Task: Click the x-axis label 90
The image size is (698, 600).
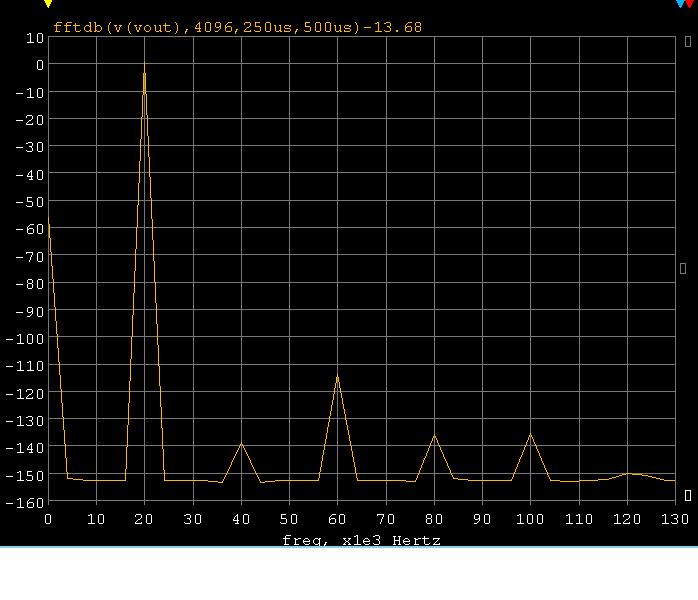Action: 482,519
